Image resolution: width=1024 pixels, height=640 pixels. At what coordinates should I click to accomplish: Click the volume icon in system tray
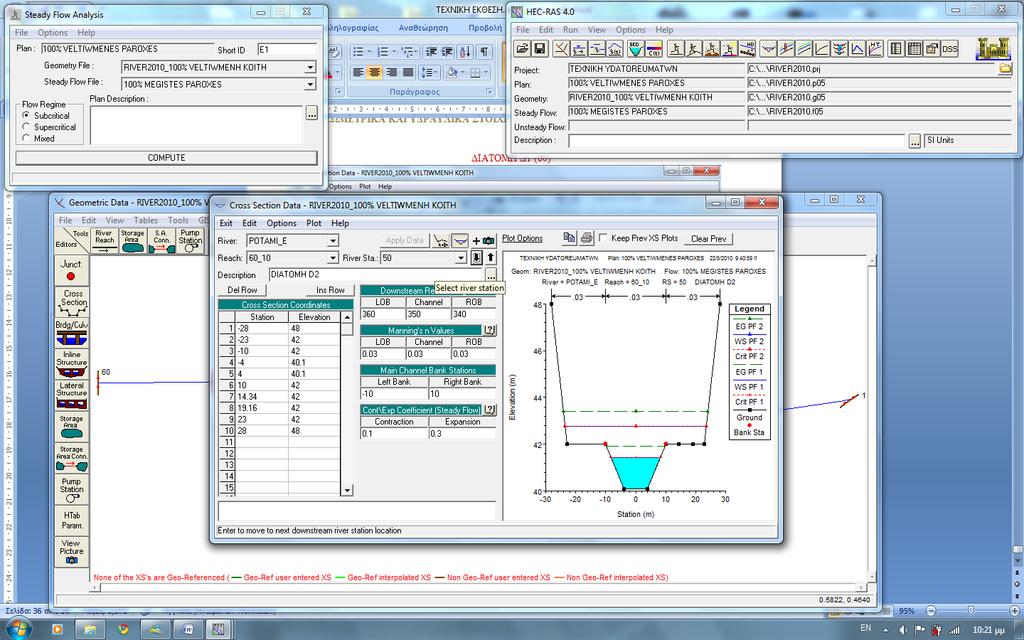click(x=903, y=630)
